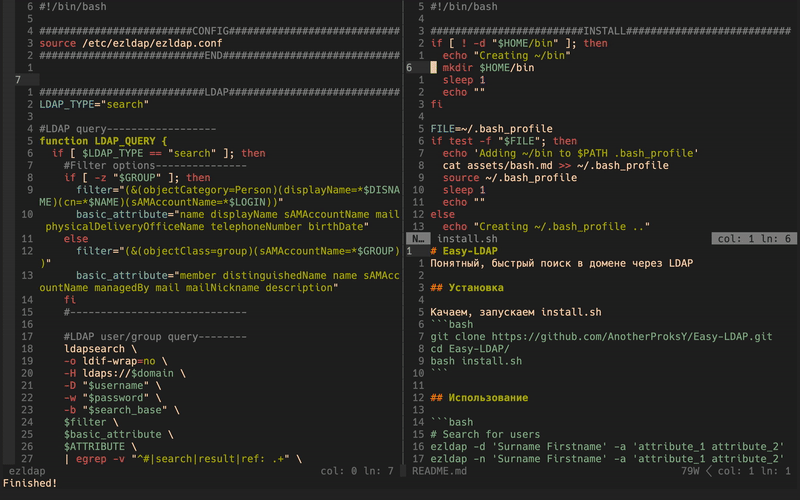Click the 'echo "Creating ~/bin"' line
800x500 pixels.
(x=507, y=56)
